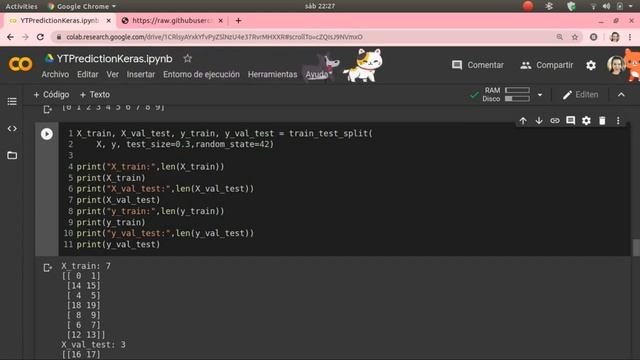Open the Ayuda menu
Viewport: 640px width, 360px height.
click(316, 74)
